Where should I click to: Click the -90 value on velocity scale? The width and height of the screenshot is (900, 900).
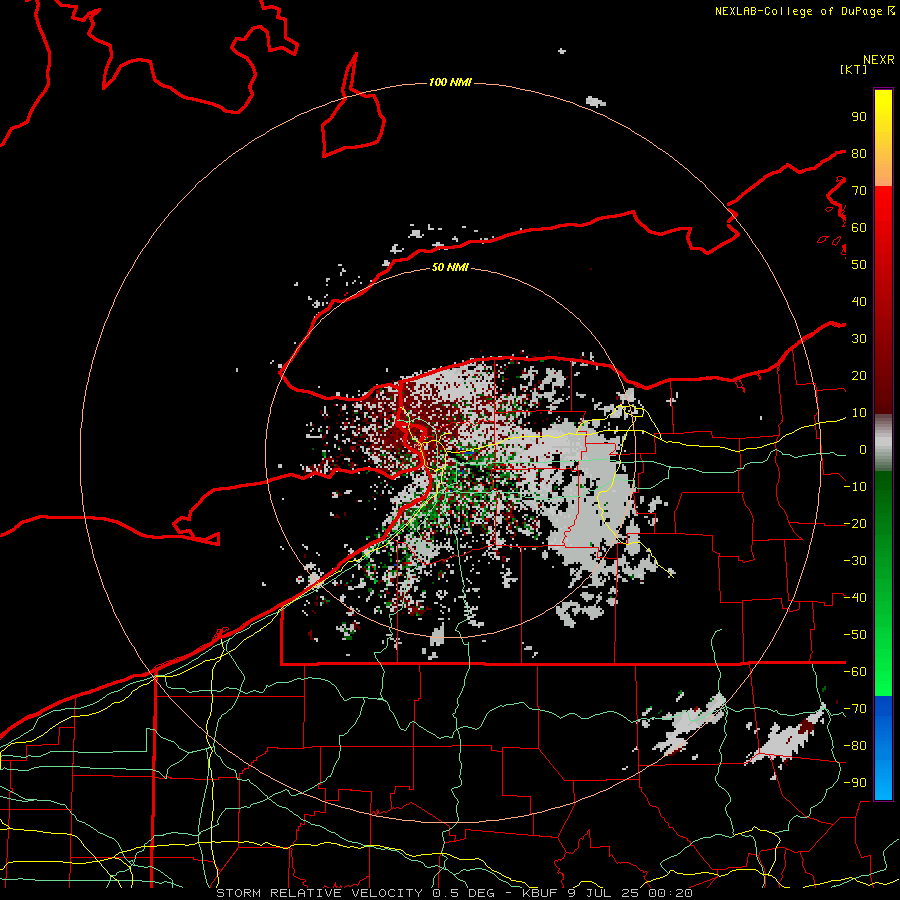[x=855, y=783]
